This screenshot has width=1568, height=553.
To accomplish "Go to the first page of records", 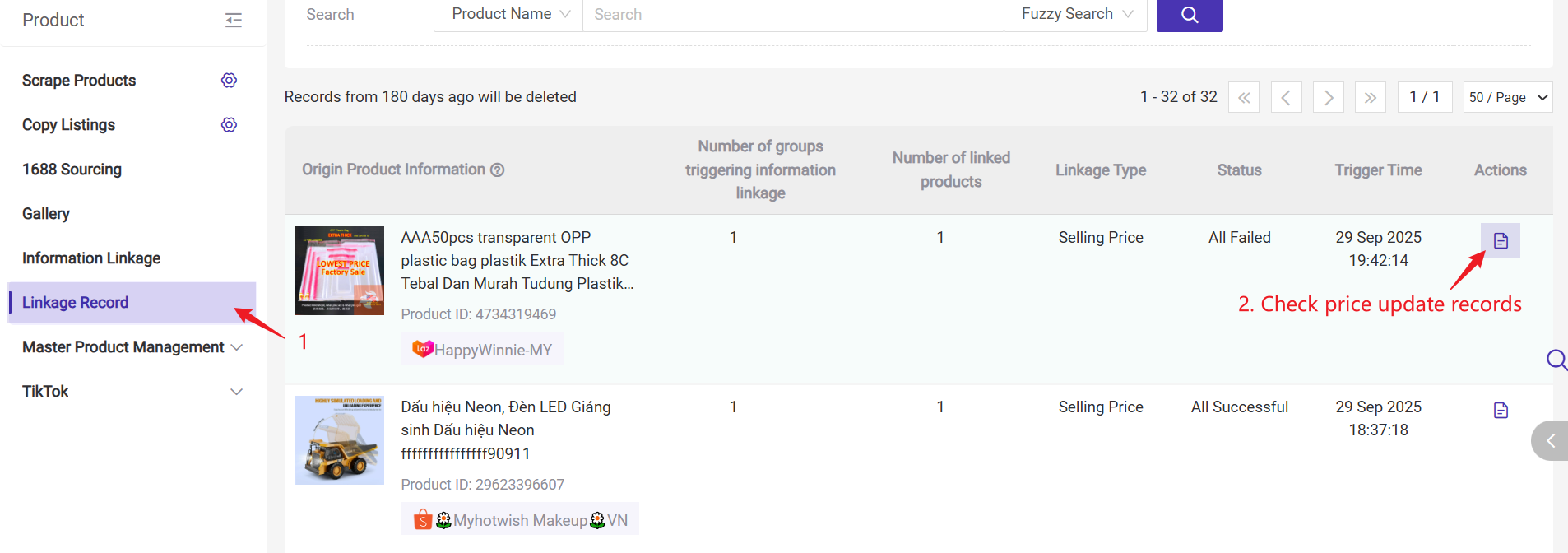I will point(1243,98).
